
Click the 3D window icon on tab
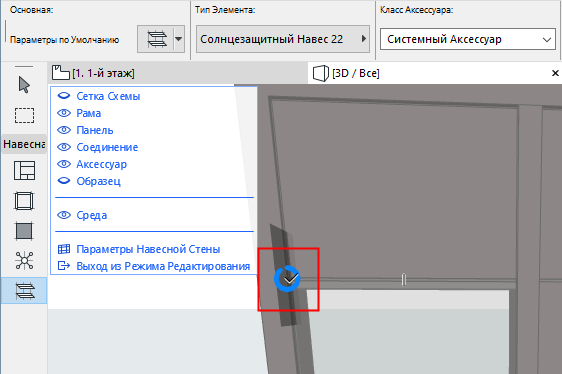point(320,73)
